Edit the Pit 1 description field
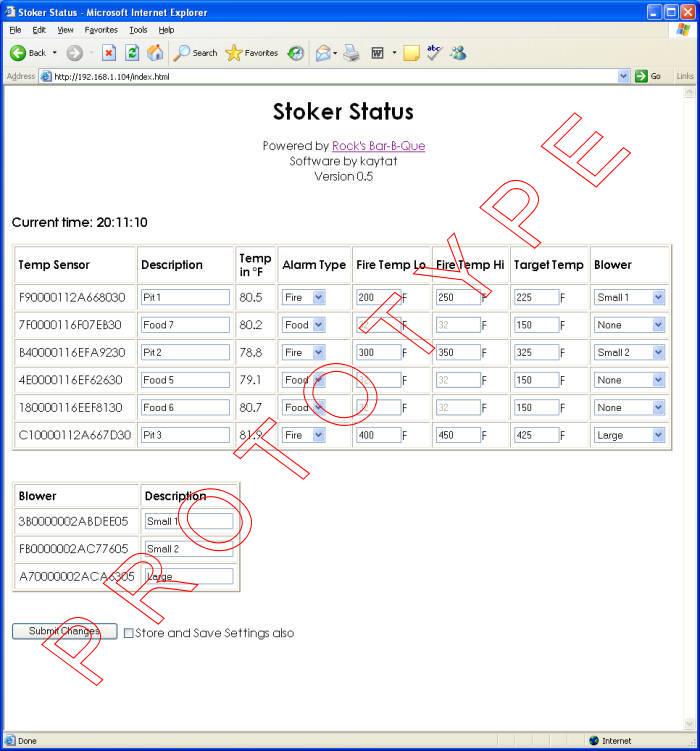Image resolution: width=700 pixels, height=751 pixels. (x=185, y=297)
